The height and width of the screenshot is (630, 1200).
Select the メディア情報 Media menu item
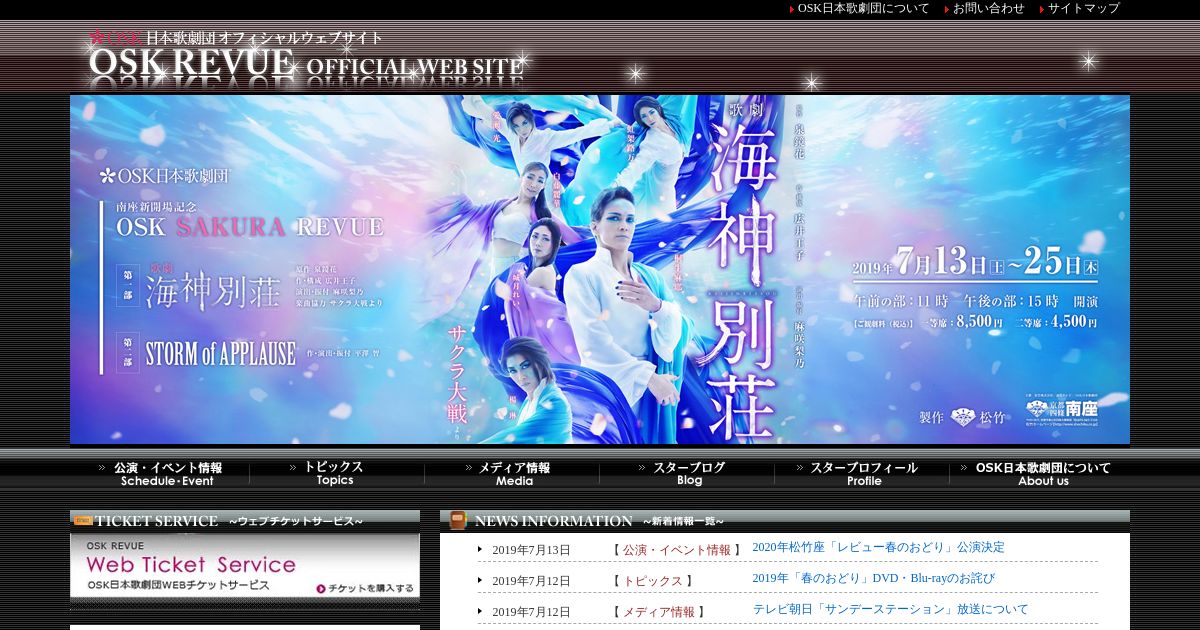tap(513, 474)
